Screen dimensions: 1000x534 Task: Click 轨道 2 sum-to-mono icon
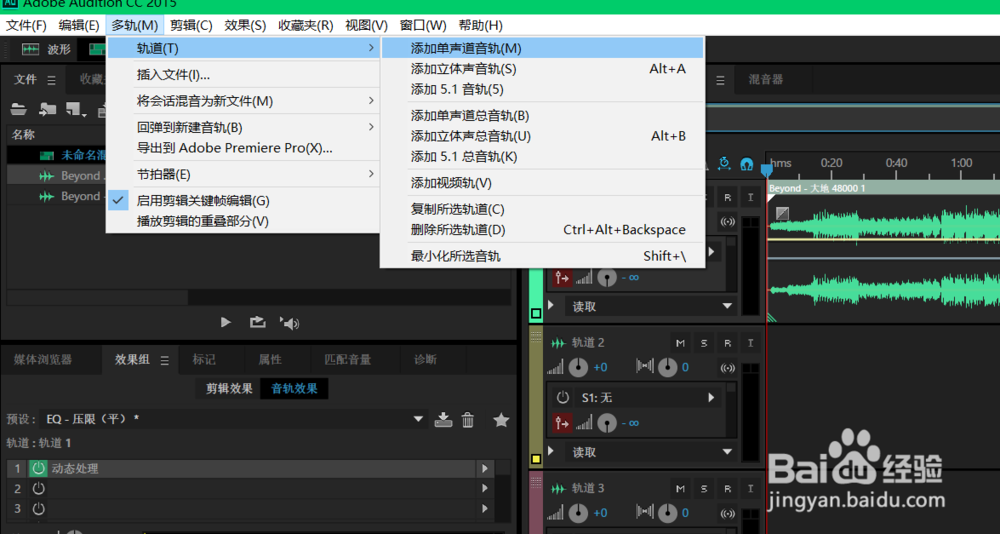pos(726,368)
